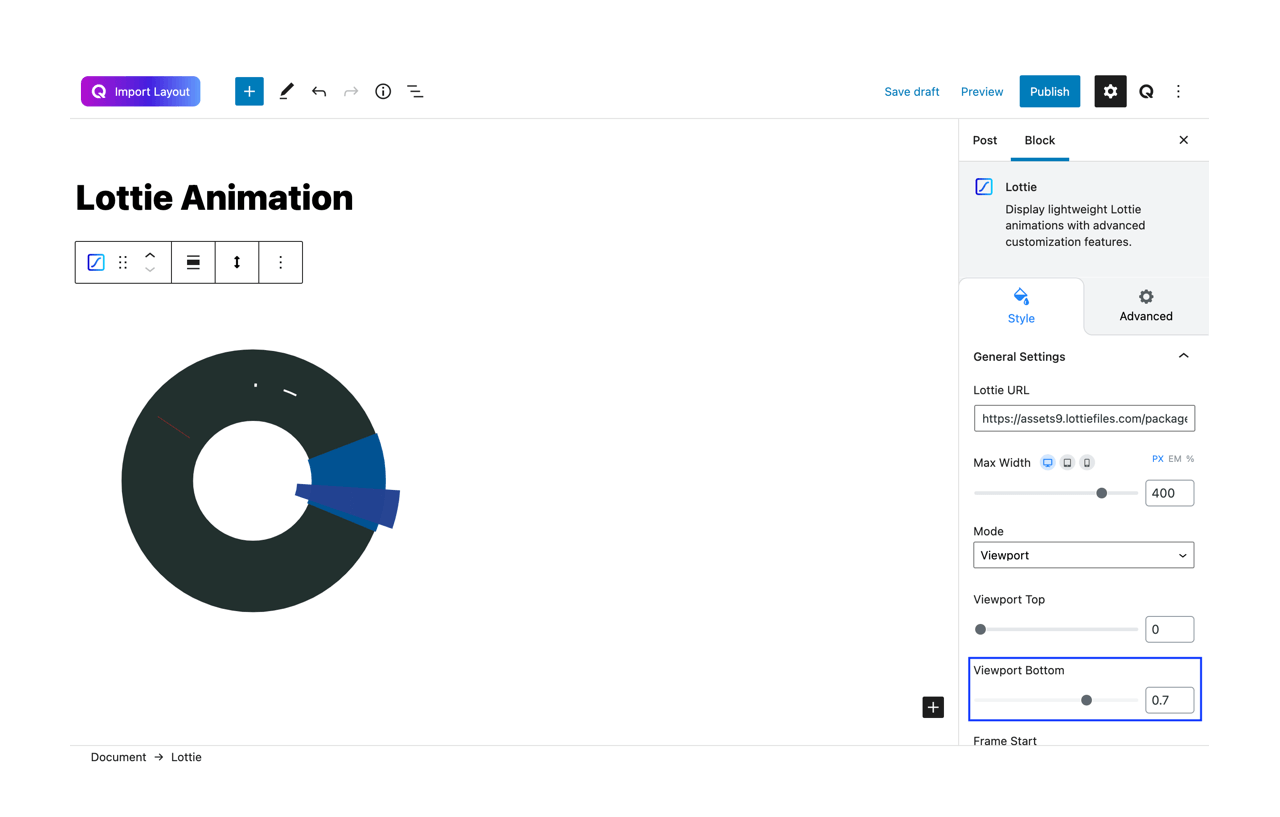This screenshot has height=817, width=1280.
Task: Open the block toolbar more options menu
Action: (281, 262)
